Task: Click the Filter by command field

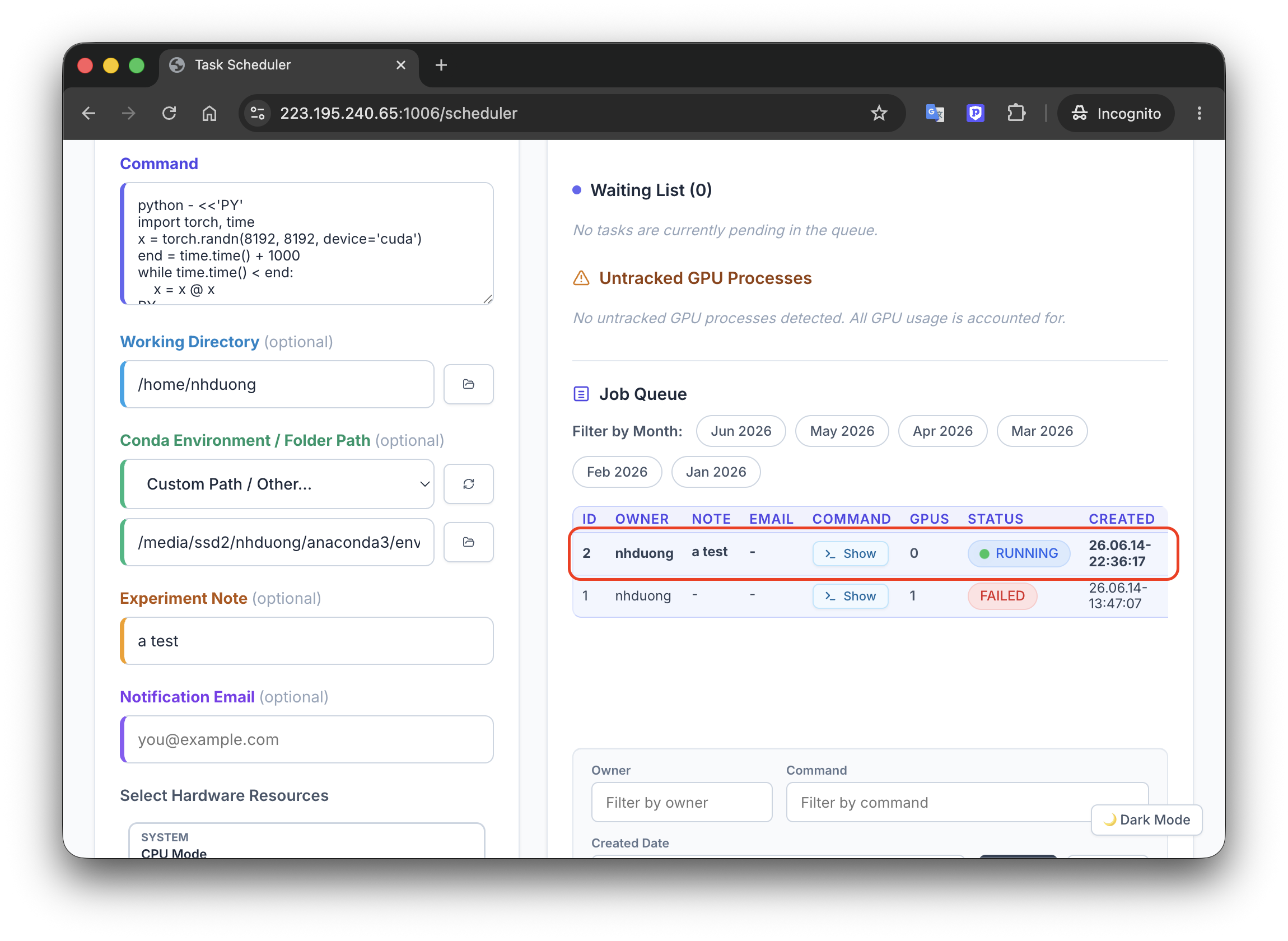Action: 967,803
